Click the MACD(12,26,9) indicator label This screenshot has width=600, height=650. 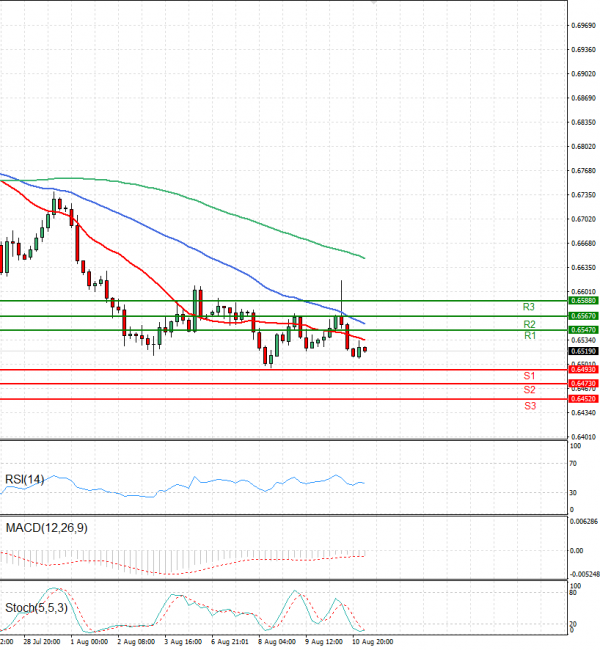pyautogui.click(x=46, y=528)
